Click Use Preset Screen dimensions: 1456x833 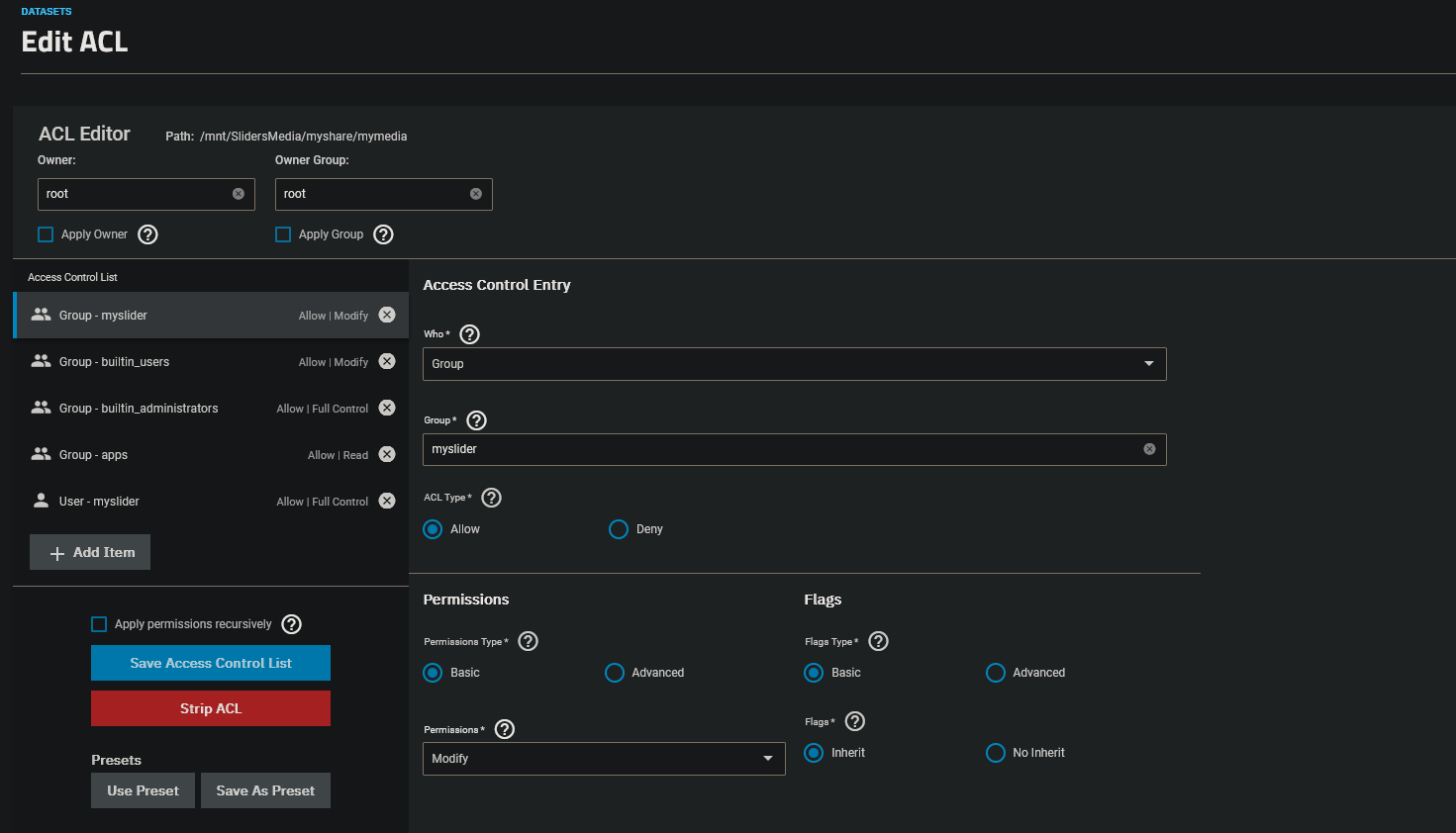(144, 790)
